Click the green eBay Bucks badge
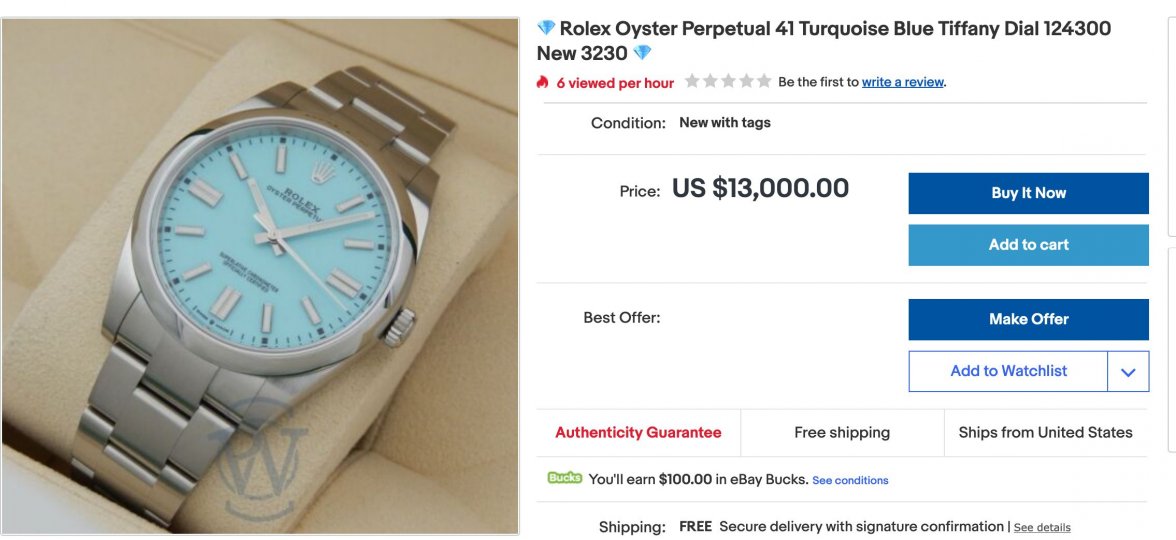 [x=564, y=478]
